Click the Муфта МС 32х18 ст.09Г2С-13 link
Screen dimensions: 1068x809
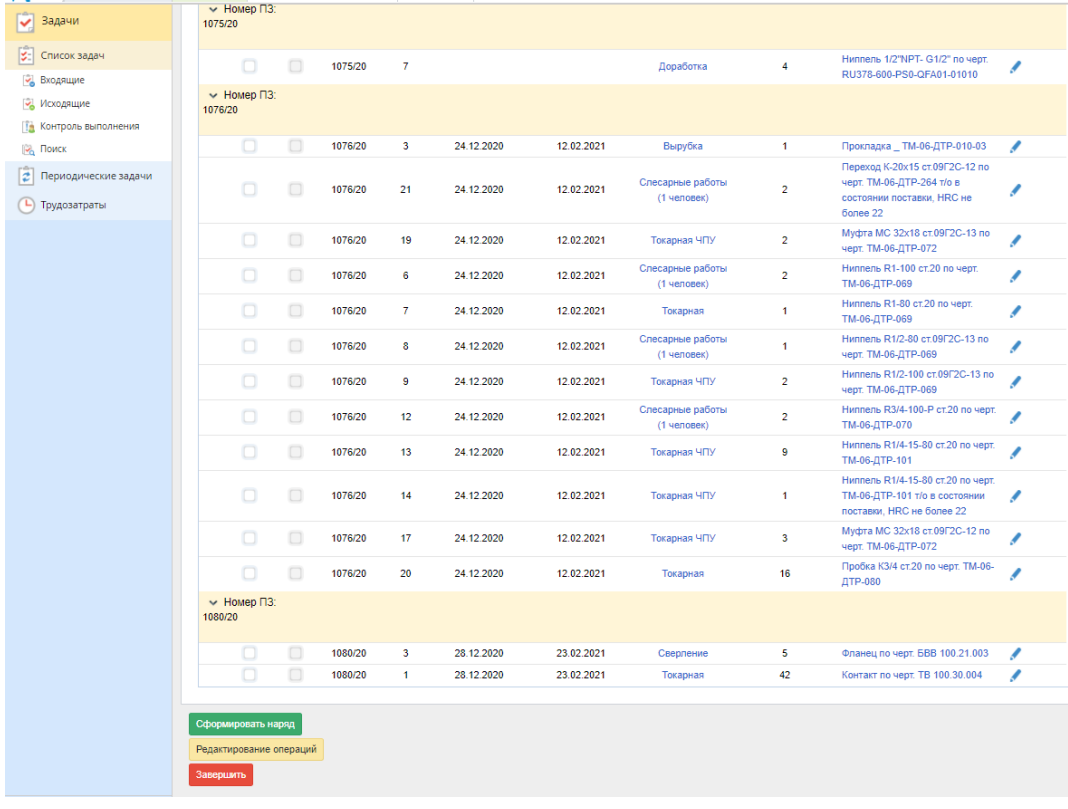pos(915,240)
